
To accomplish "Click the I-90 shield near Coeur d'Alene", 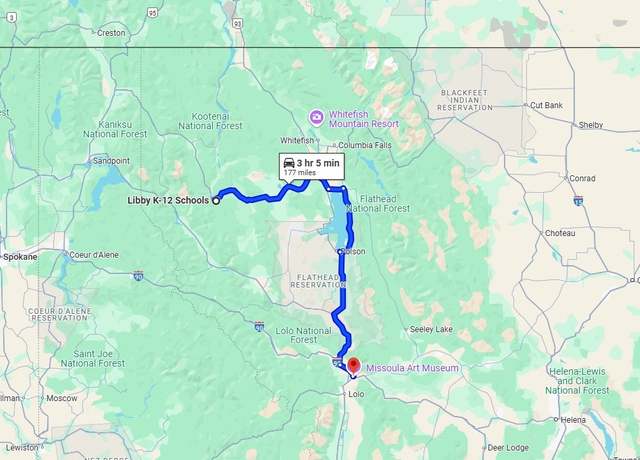I will click(138, 276).
